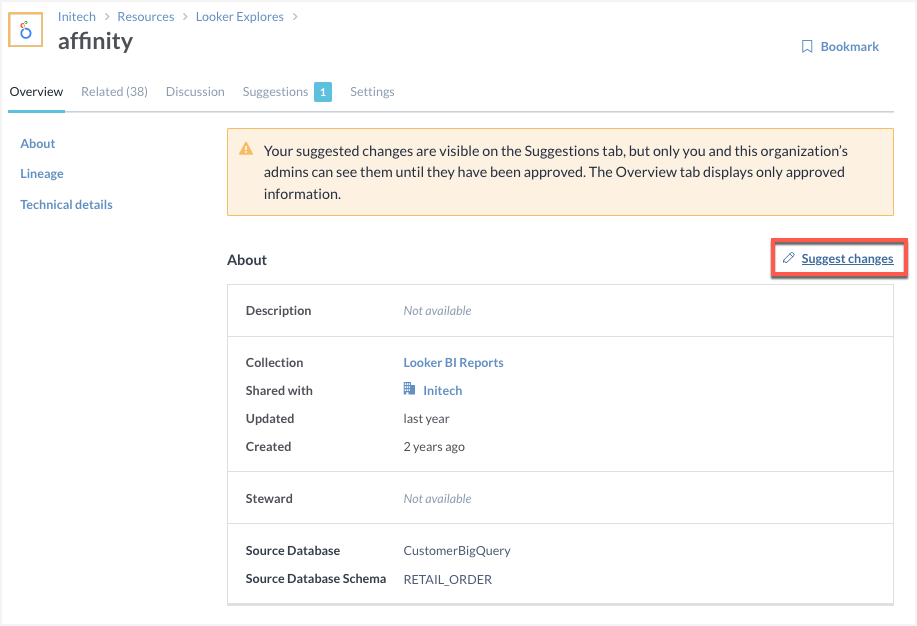Click the Steward field label
Screen dimensions: 917x626
(269, 498)
